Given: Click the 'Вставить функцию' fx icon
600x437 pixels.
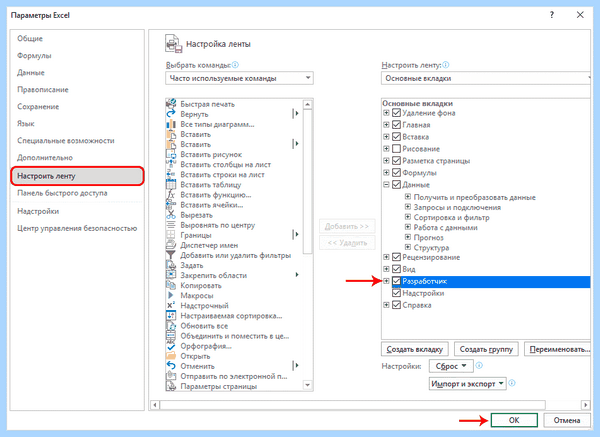Looking at the screenshot, I should 171,194.
